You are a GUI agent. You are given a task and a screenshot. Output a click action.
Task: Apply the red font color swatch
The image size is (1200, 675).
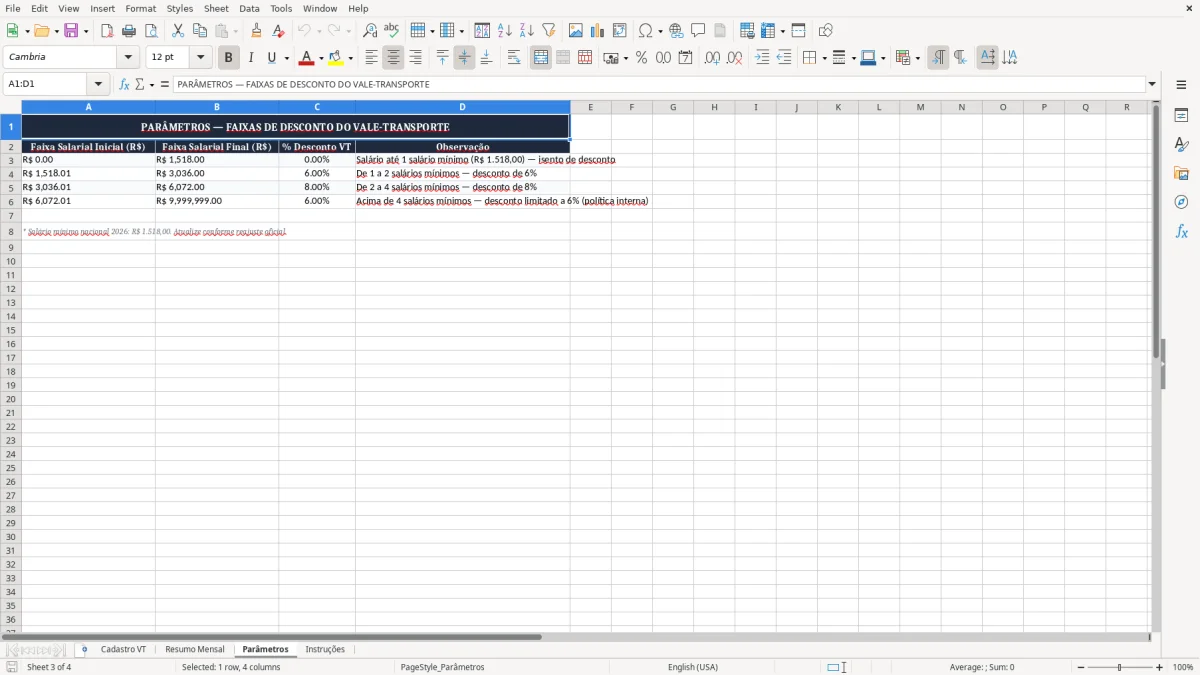tap(307, 58)
